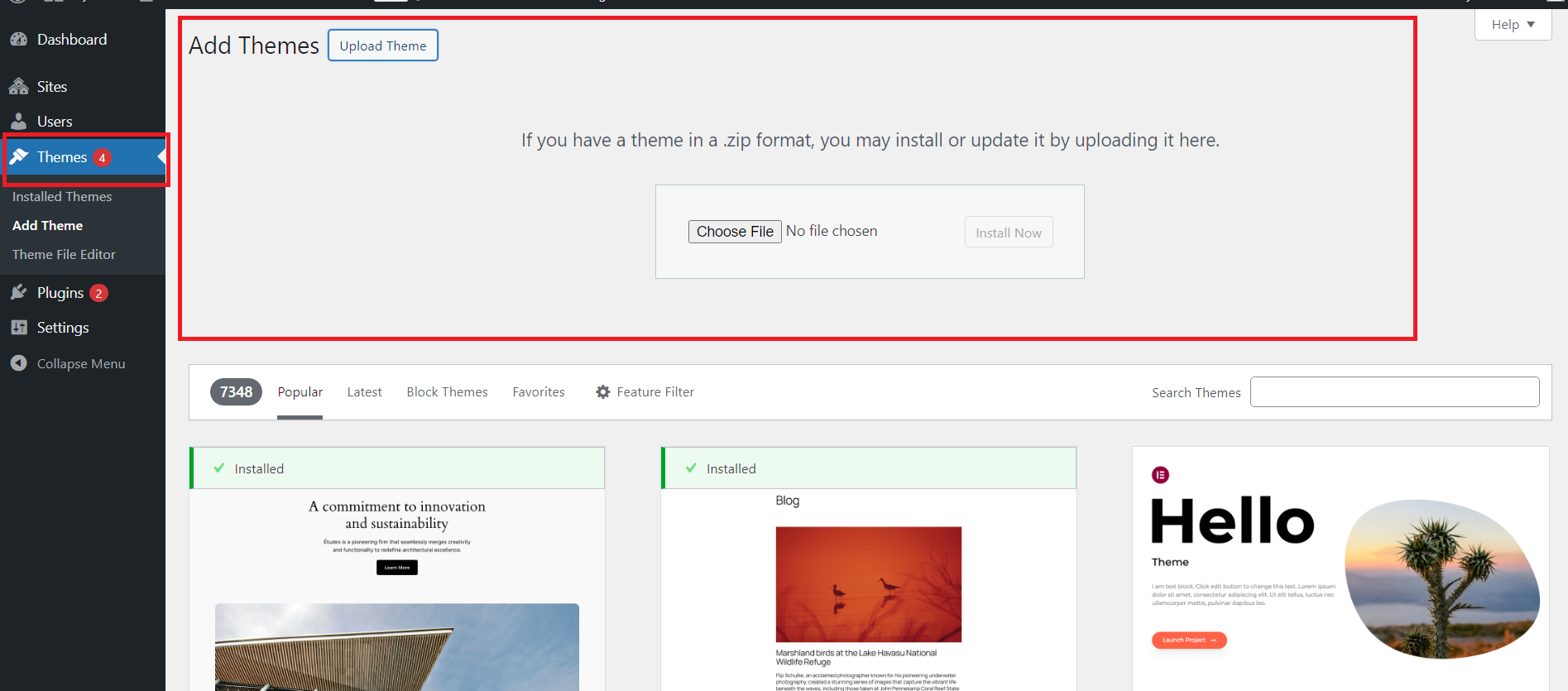1568x691 pixels.
Task: Switch to the Latest tab
Action: [x=364, y=392]
